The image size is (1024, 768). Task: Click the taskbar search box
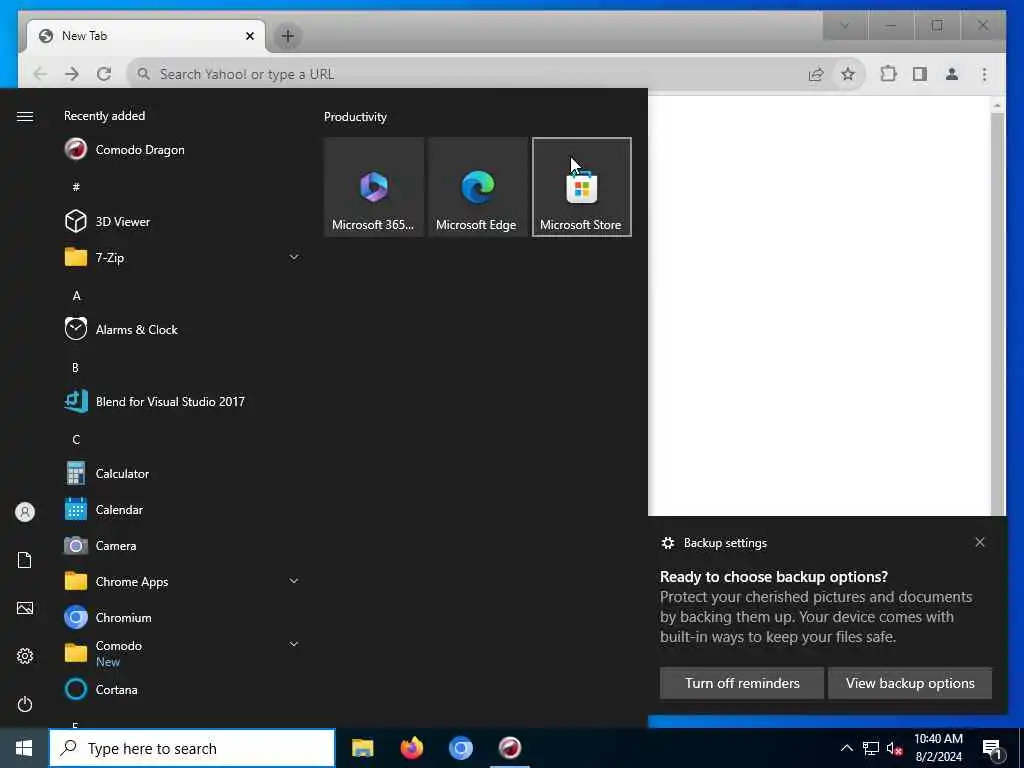click(x=192, y=748)
